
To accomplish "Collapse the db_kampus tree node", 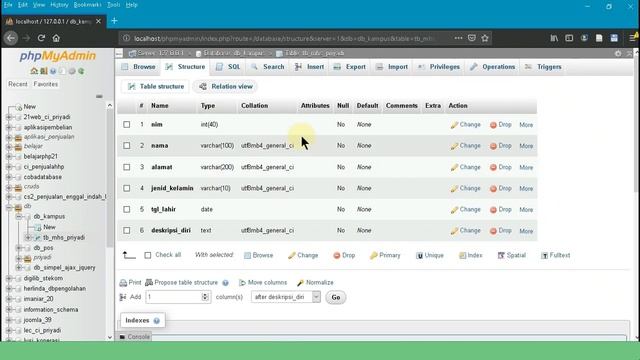I will point(19,216).
